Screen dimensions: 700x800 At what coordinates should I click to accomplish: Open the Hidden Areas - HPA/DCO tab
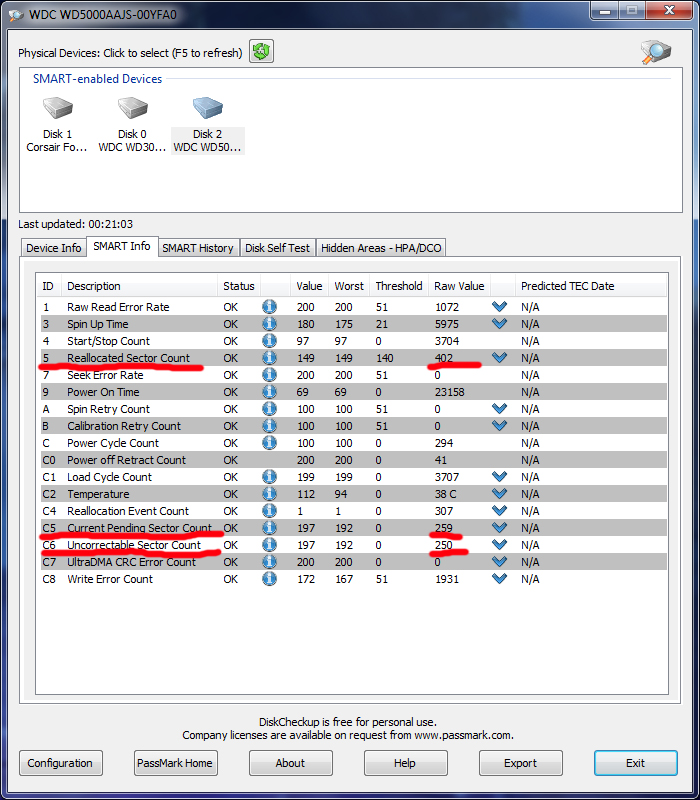pos(381,248)
